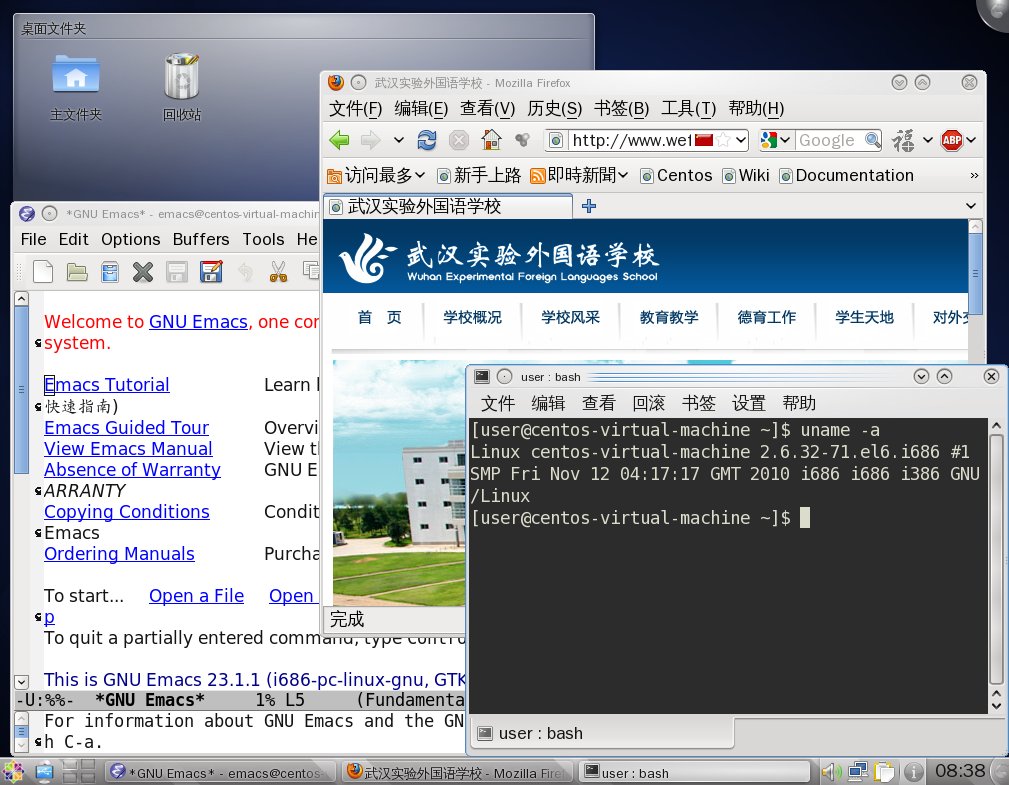Click the 学校概况 navigation link on webpage
Image resolution: width=1009 pixels, height=785 pixels.
click(472, 317)
